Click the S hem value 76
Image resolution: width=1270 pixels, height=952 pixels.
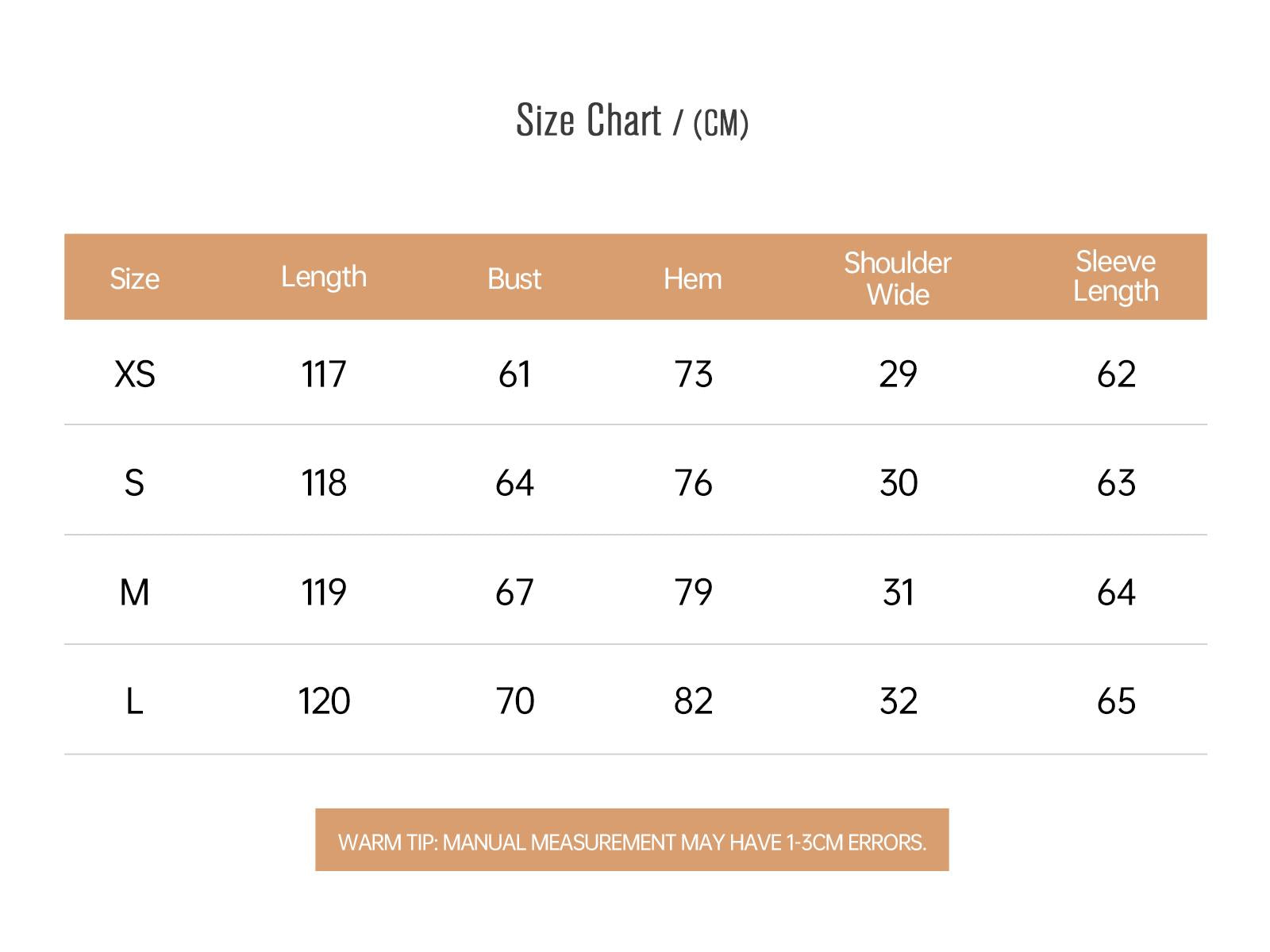pyautogui.click(x=693, y=483)
